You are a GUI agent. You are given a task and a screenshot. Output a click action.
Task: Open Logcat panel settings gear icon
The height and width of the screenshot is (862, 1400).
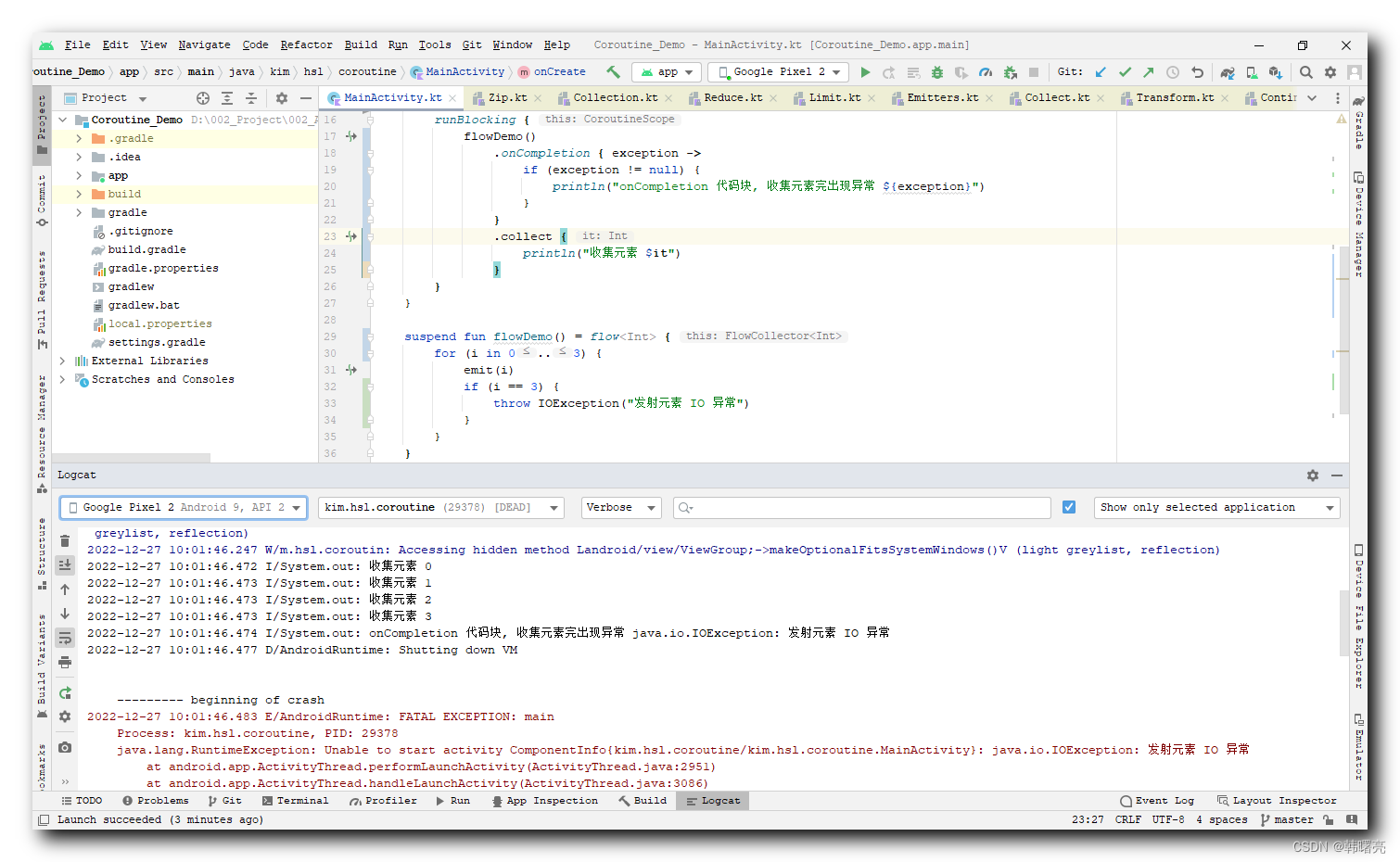click(x=1313, y=475)
